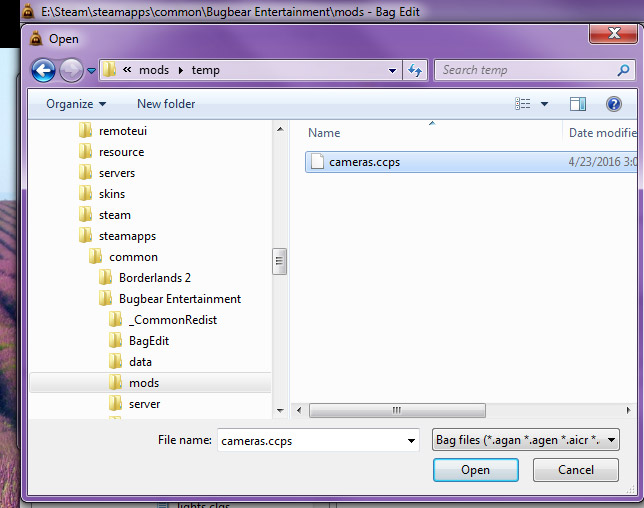Click the folder icon beside steamapps
This screenshot has width=644, height=508.
[x=85, y=235]
